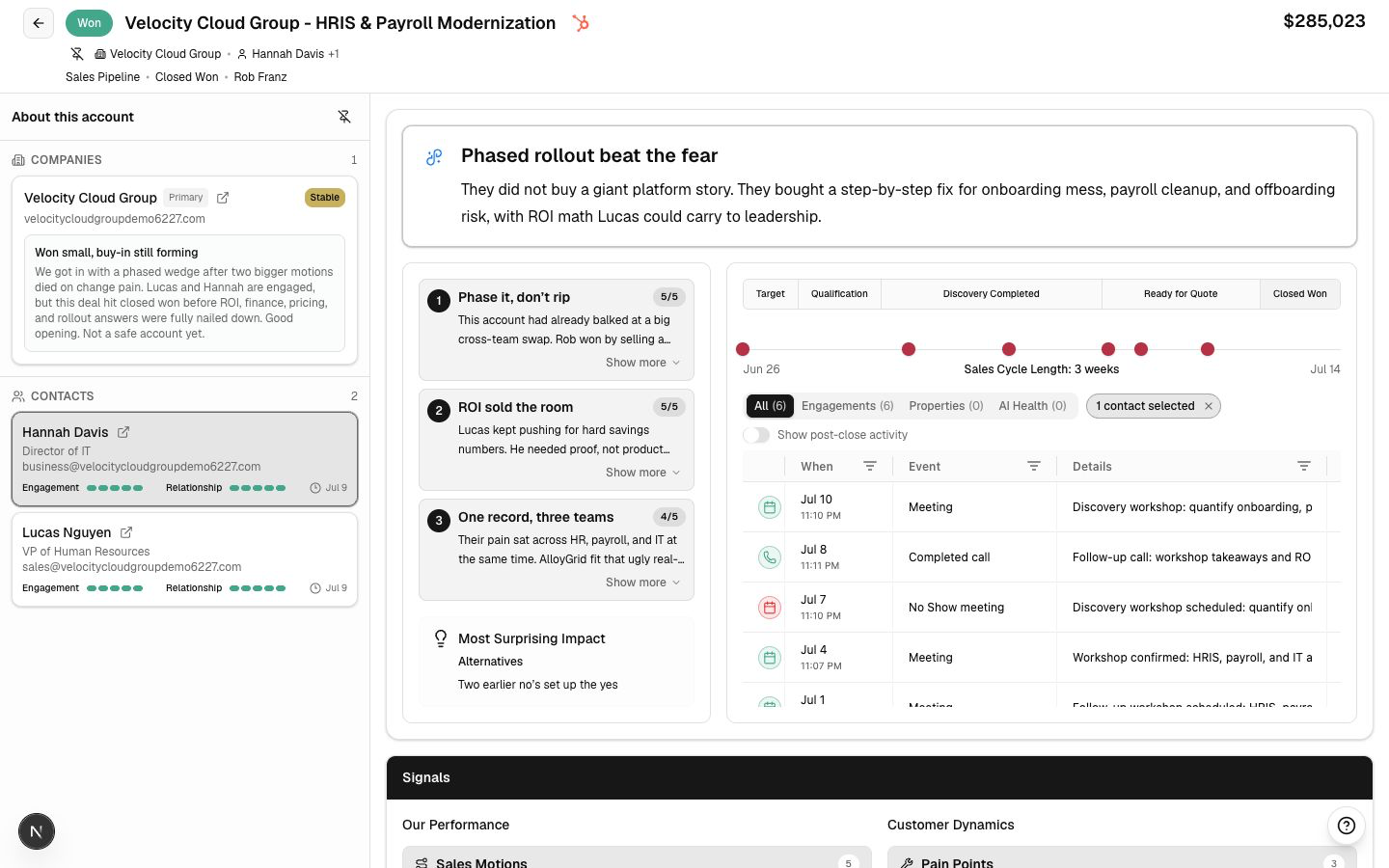Click the insight link icon by Phased rollout

click(x=434, y=156)
